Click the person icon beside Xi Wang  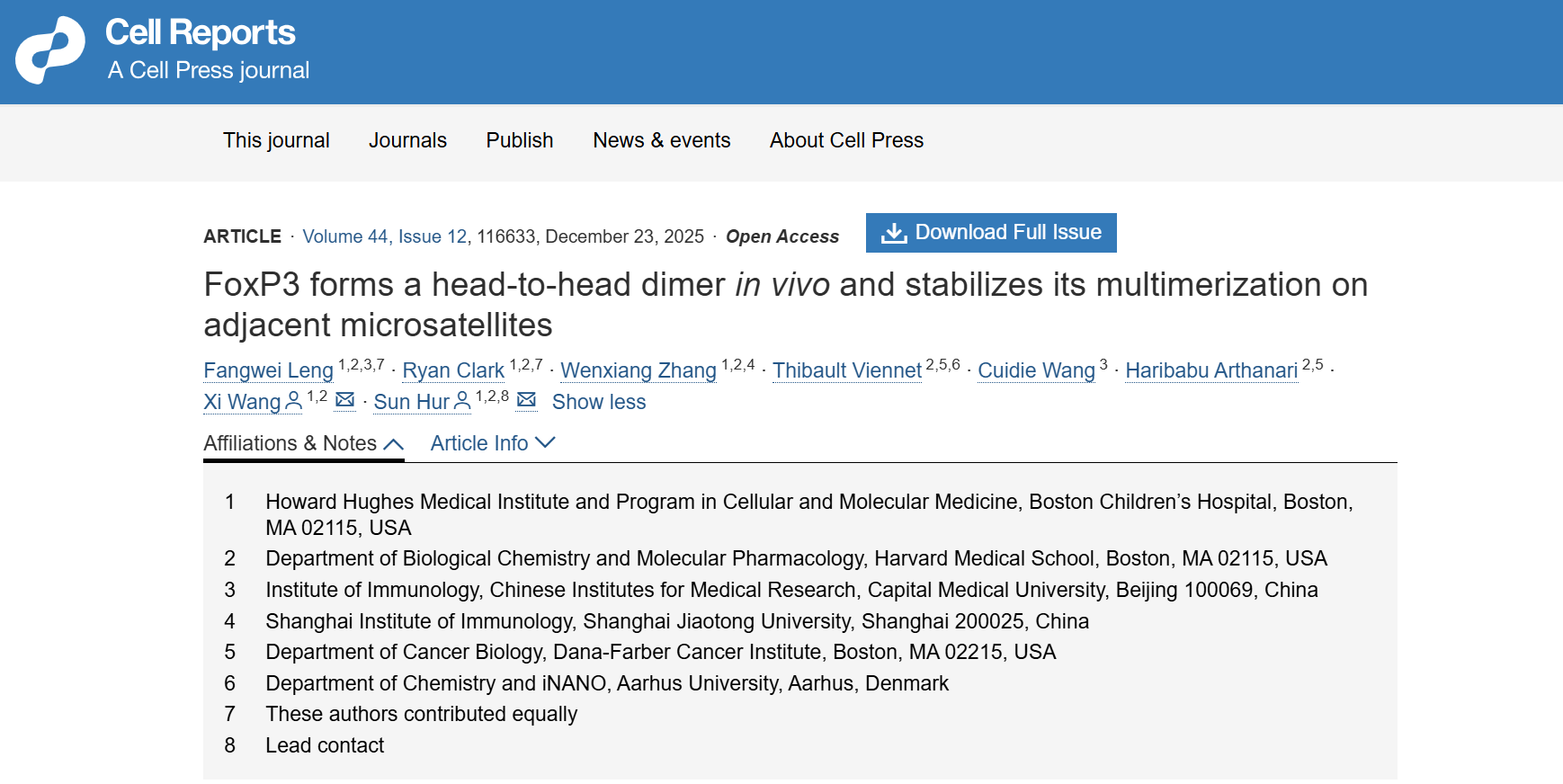pyautogui.click(x=293, y=402)
